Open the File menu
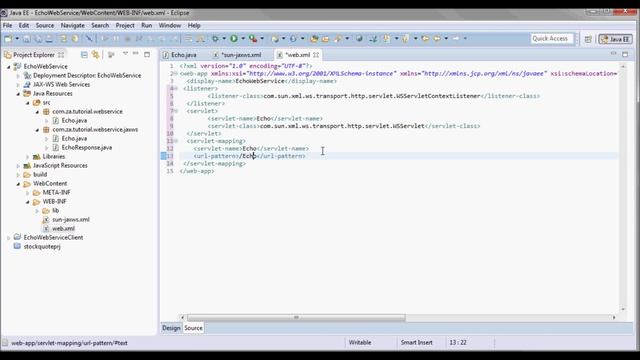The image size is (640, 360). coord(7,25)
